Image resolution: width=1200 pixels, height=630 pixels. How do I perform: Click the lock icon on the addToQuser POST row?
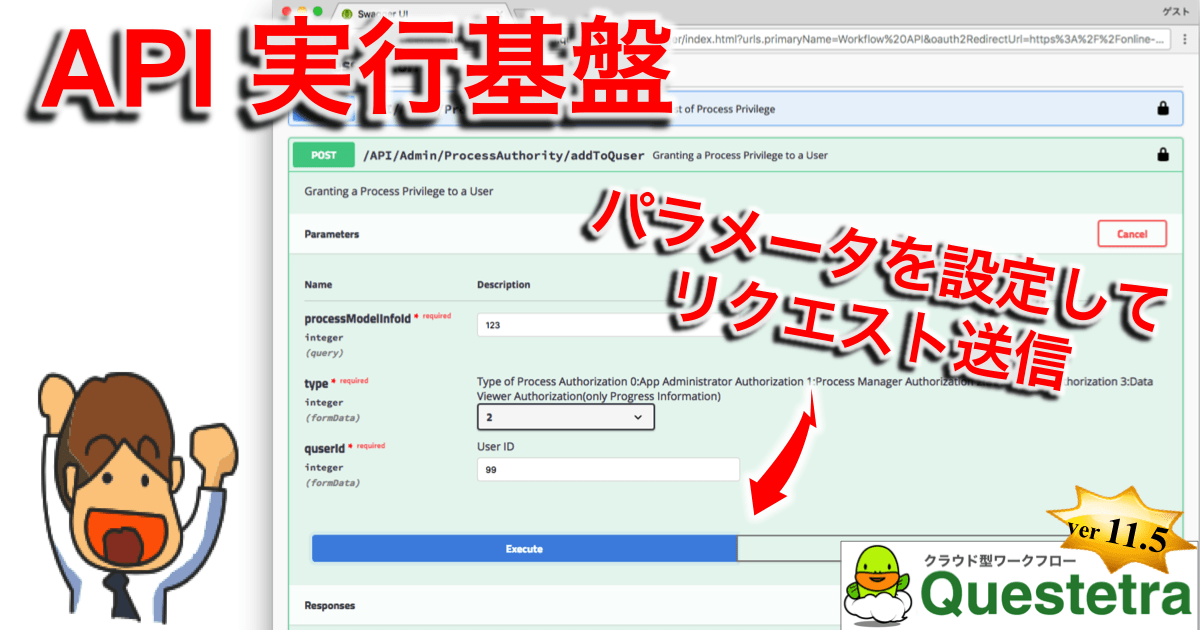click(x=1162, y=155)
